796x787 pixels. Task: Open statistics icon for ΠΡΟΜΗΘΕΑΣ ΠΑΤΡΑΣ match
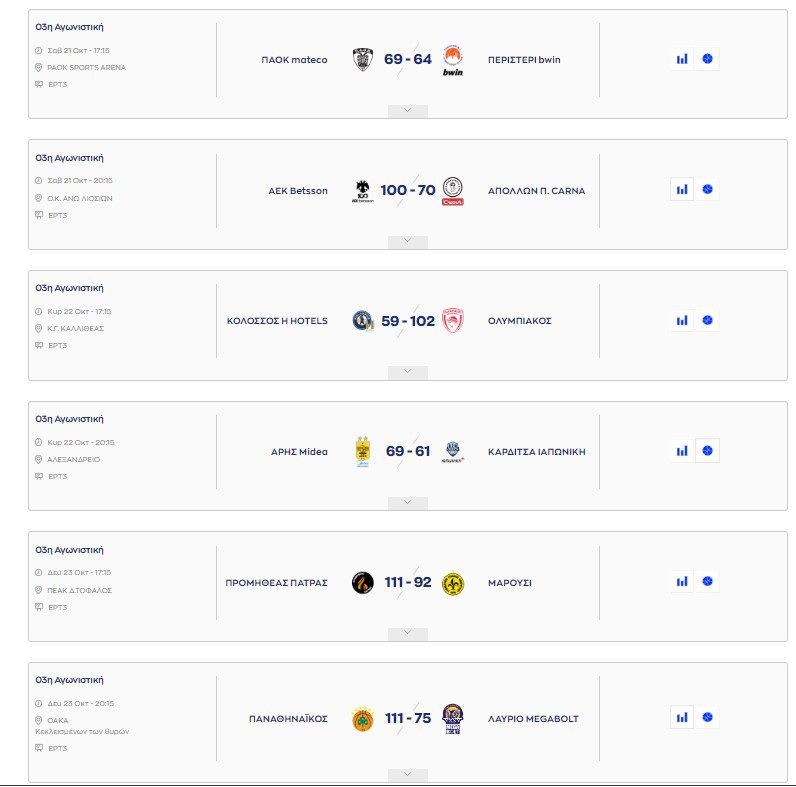coord(682,581)
